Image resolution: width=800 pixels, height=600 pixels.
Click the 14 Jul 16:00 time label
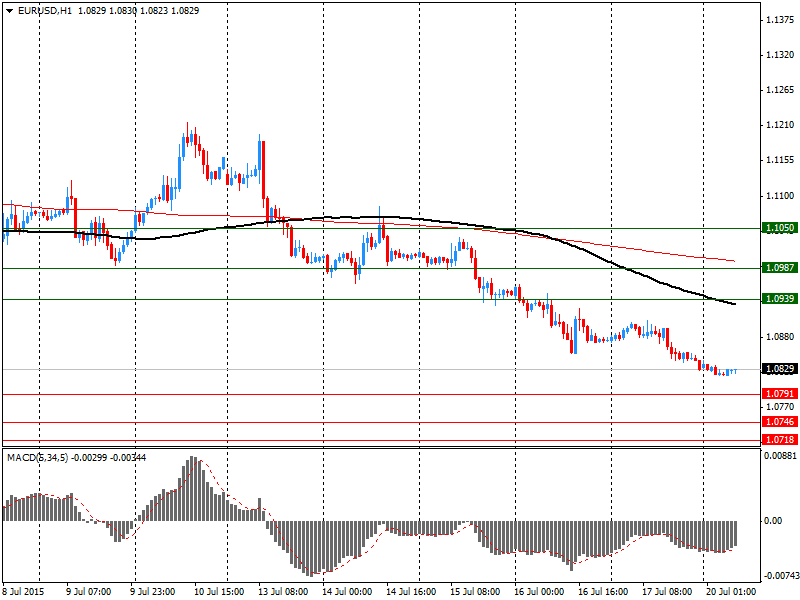[x=411, y=592]
